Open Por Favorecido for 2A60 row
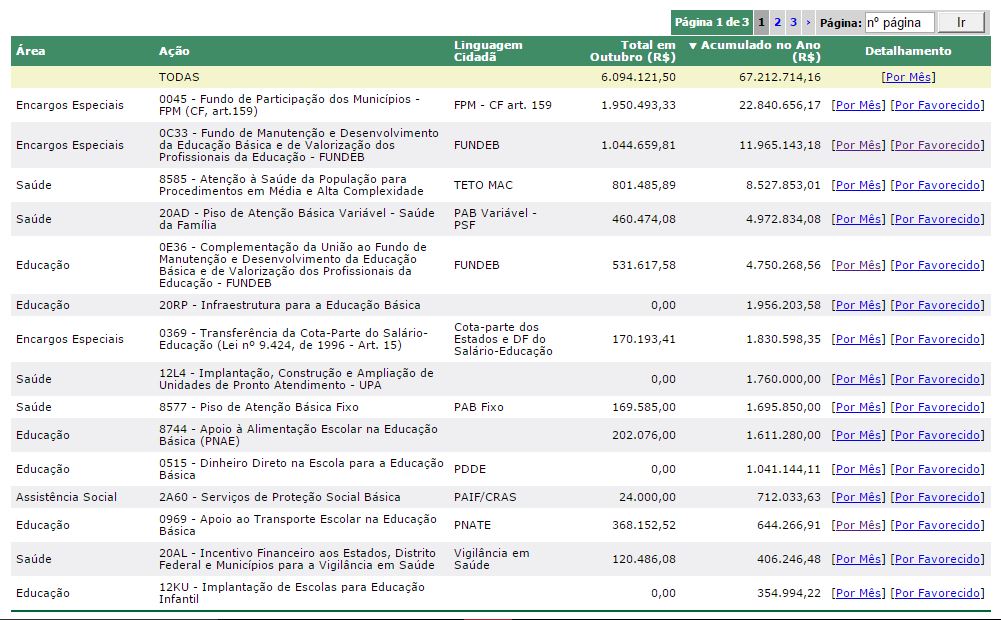Screen dimensions: 1001x620 tap(937, 497)
